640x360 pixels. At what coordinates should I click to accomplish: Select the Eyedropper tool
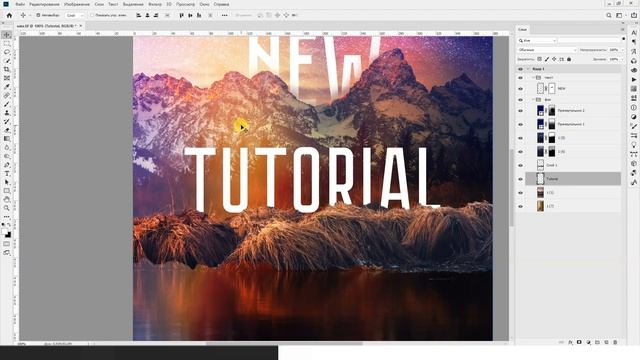(x=7, y=87)
